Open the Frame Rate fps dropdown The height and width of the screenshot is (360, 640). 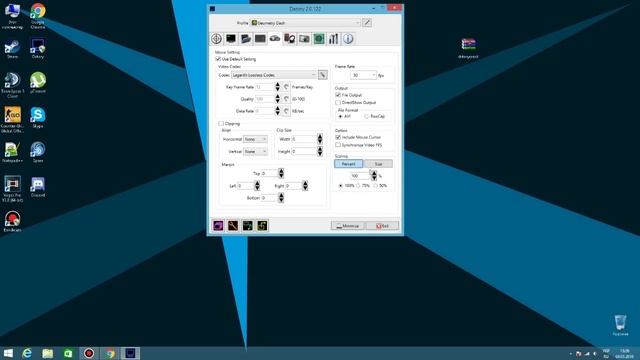[x=363, y=75]
